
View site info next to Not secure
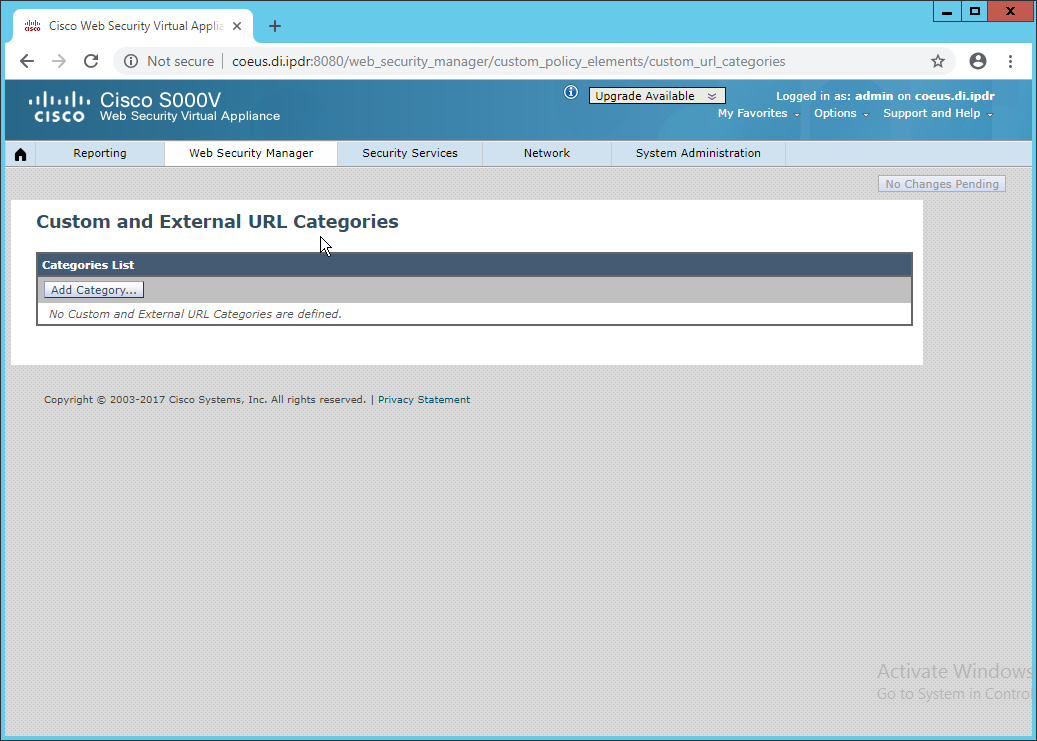(131, 62)
